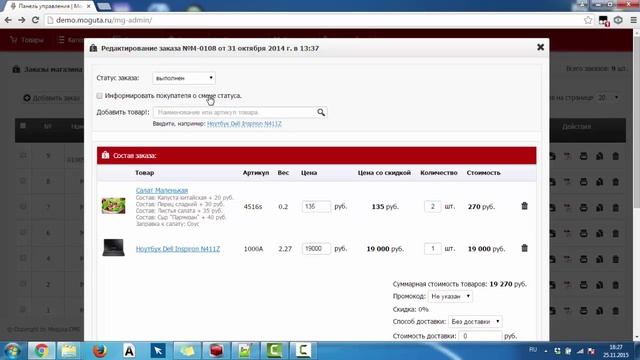Click the eye-shaped extension icon in Chrome toolbar
640x360 pixels.
click(618, 20)
